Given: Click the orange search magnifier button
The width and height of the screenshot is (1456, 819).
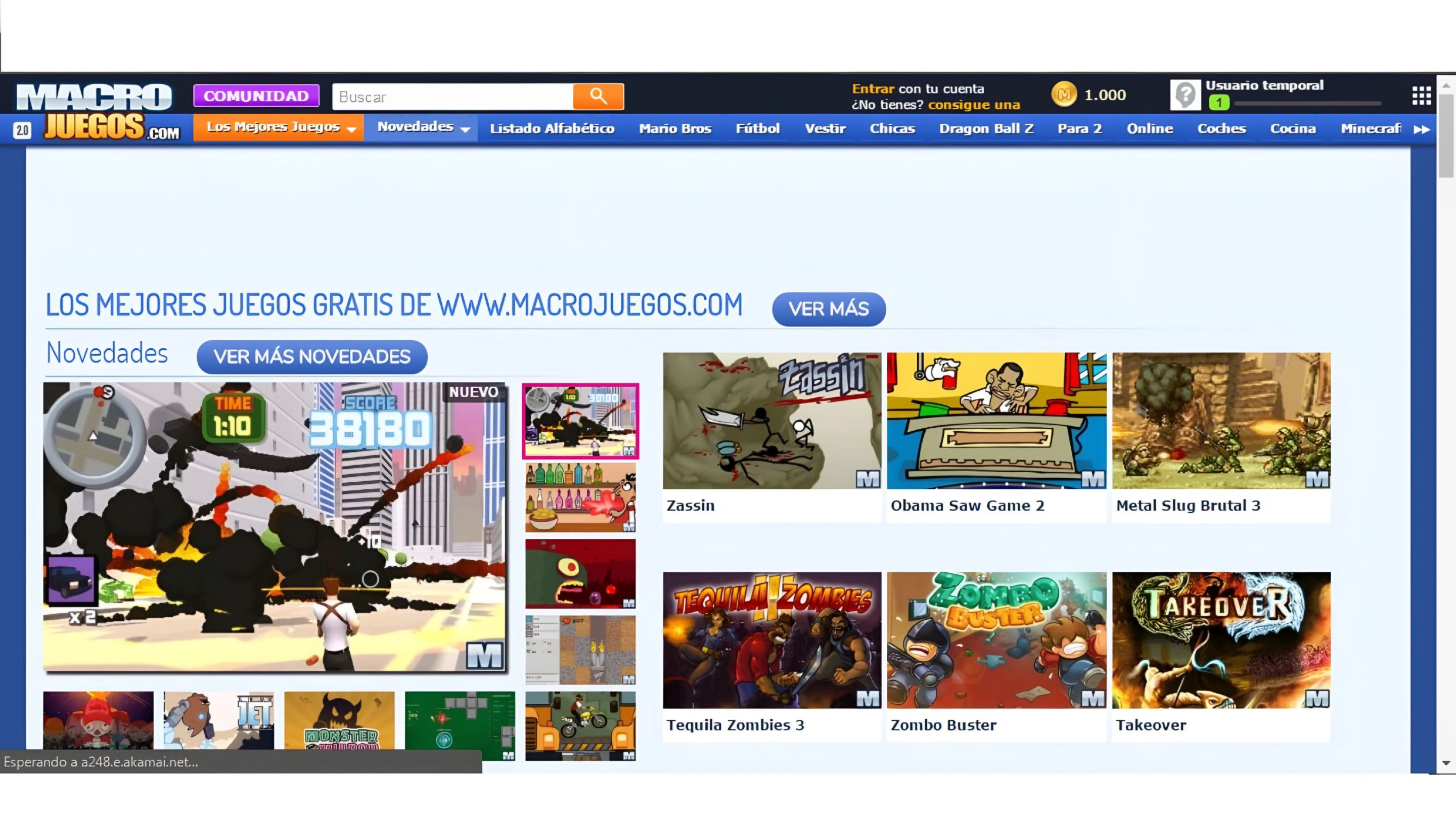Looking at the screenshot, I should (598, 97).
